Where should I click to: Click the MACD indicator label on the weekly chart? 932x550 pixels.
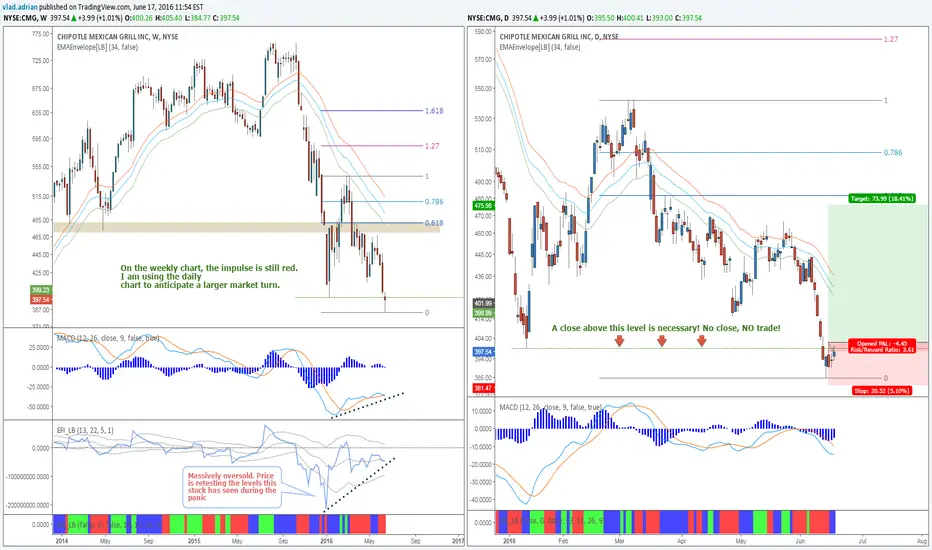click(108, 338)
